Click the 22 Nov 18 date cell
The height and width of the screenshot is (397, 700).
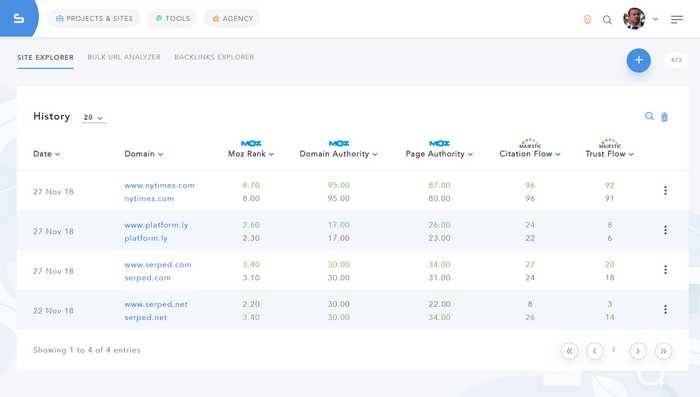point(53,311)
